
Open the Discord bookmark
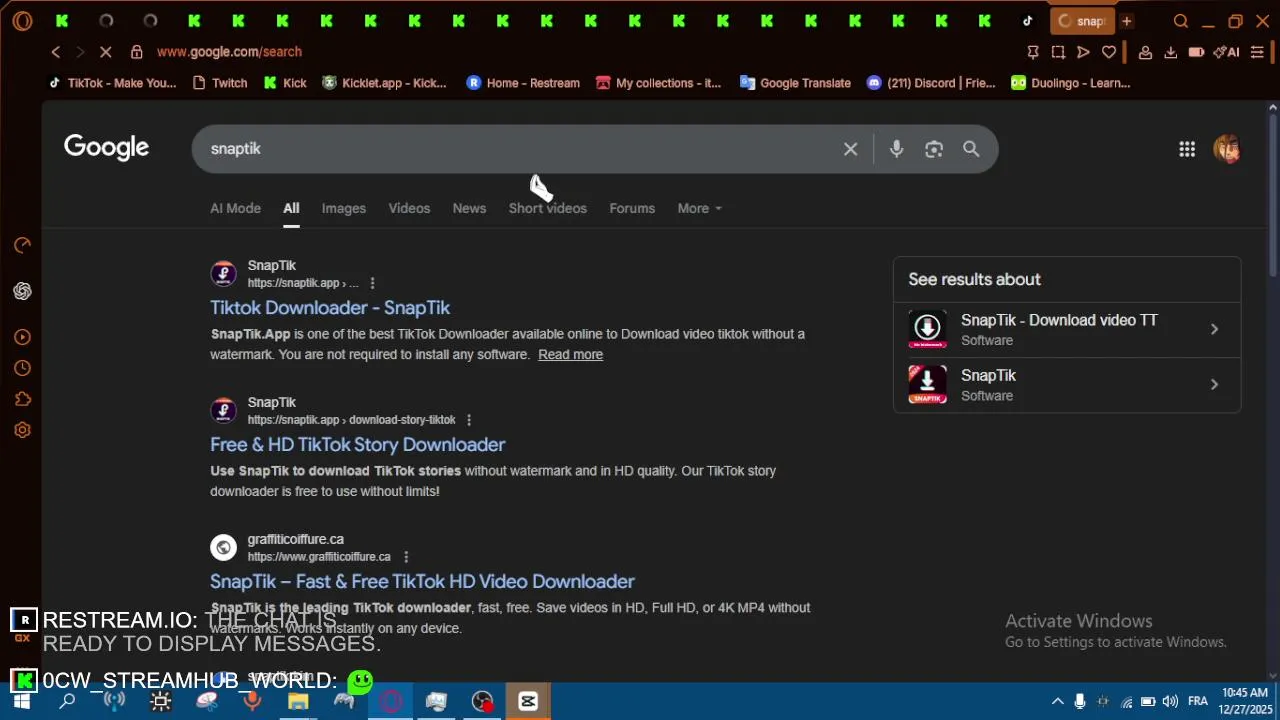pos(931,83)
